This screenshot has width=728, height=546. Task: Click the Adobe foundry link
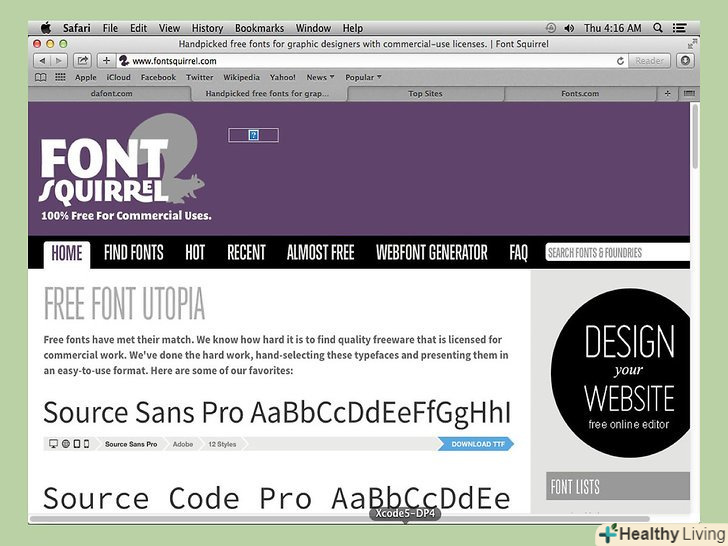tap(183, 444)
